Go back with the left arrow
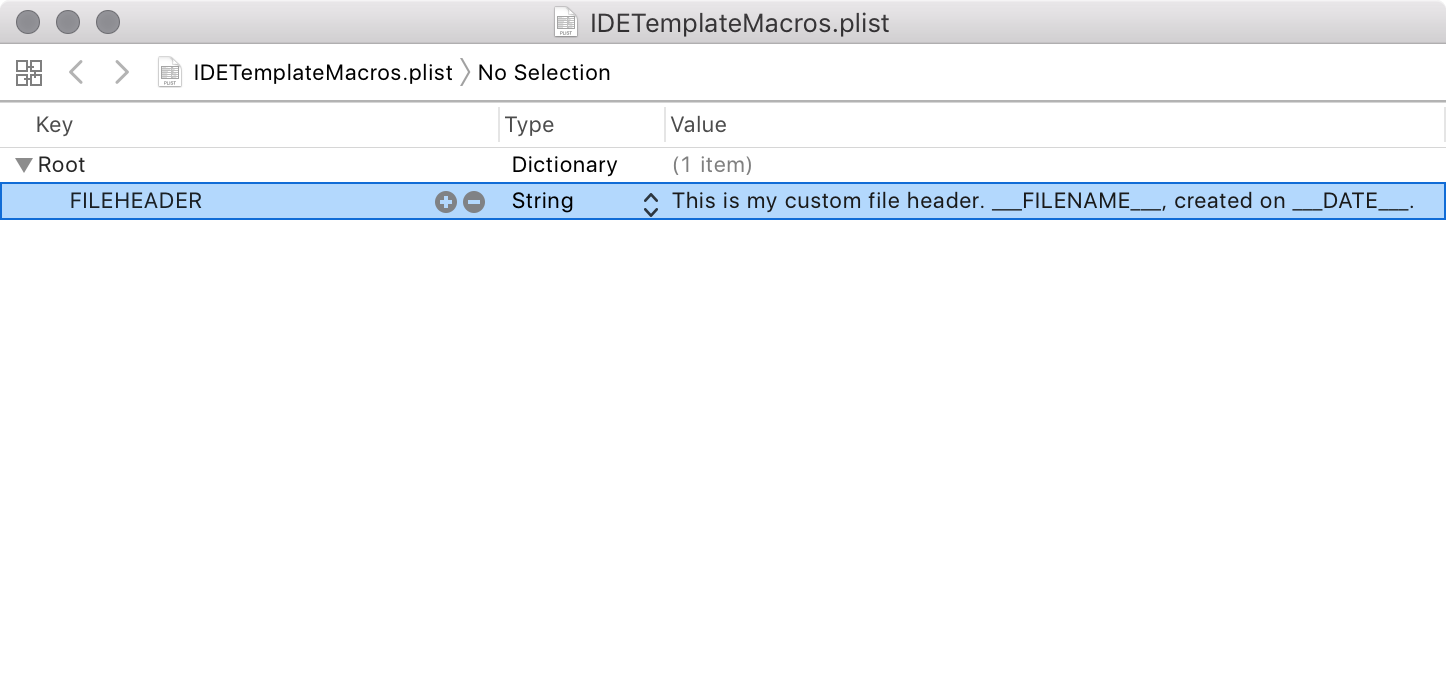The image size is (1446, 700). click(x=76, y=73)
